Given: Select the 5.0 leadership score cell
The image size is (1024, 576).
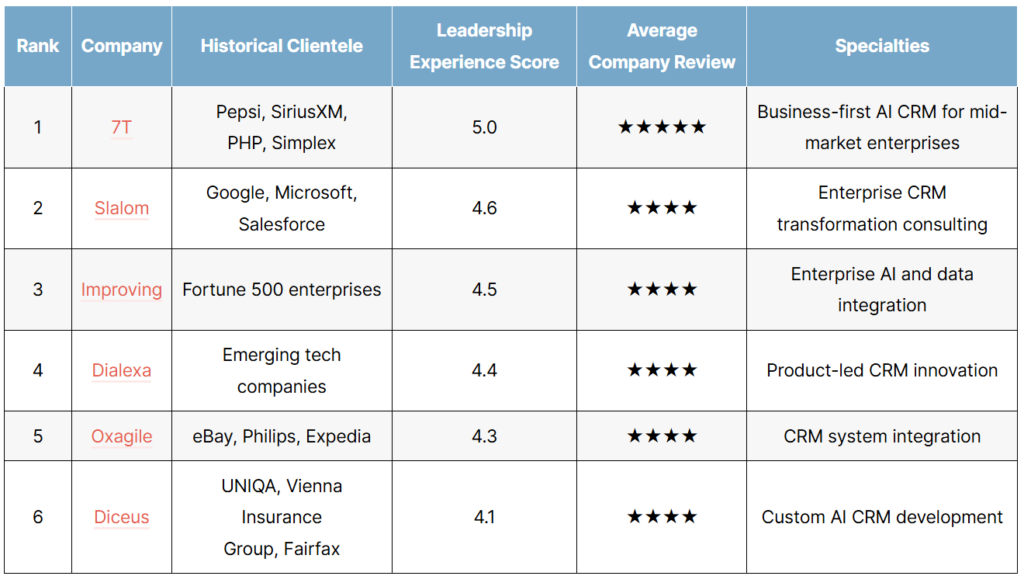Looking at the screenshot, I should [x=484, y=127].
